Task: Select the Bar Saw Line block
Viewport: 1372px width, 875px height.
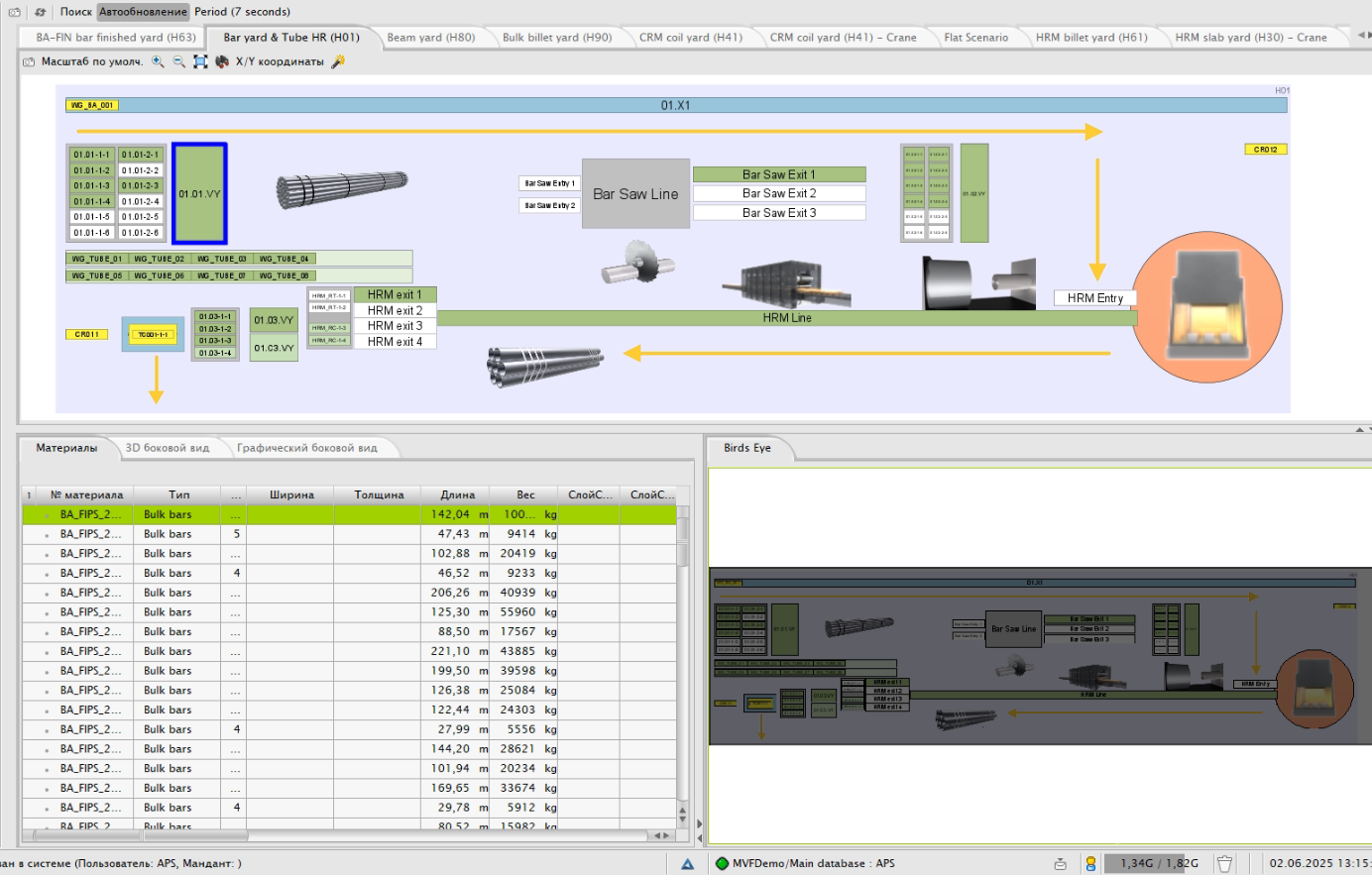Action: [x=635, y=194]
